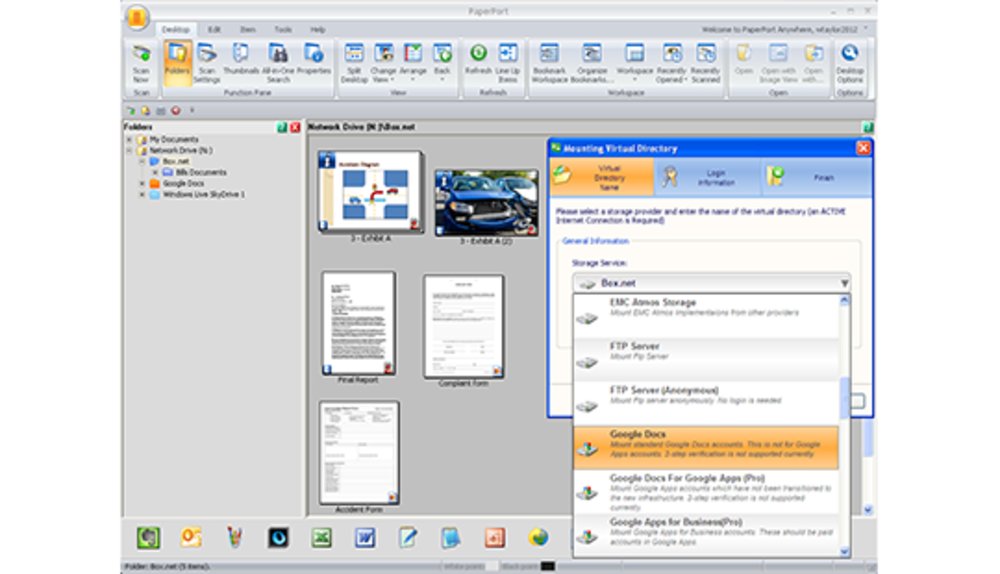Image resolution: width=1000 pixels, height=574 pixels.
Task: Click the Scan Now icon
Action: coord(141,63)
